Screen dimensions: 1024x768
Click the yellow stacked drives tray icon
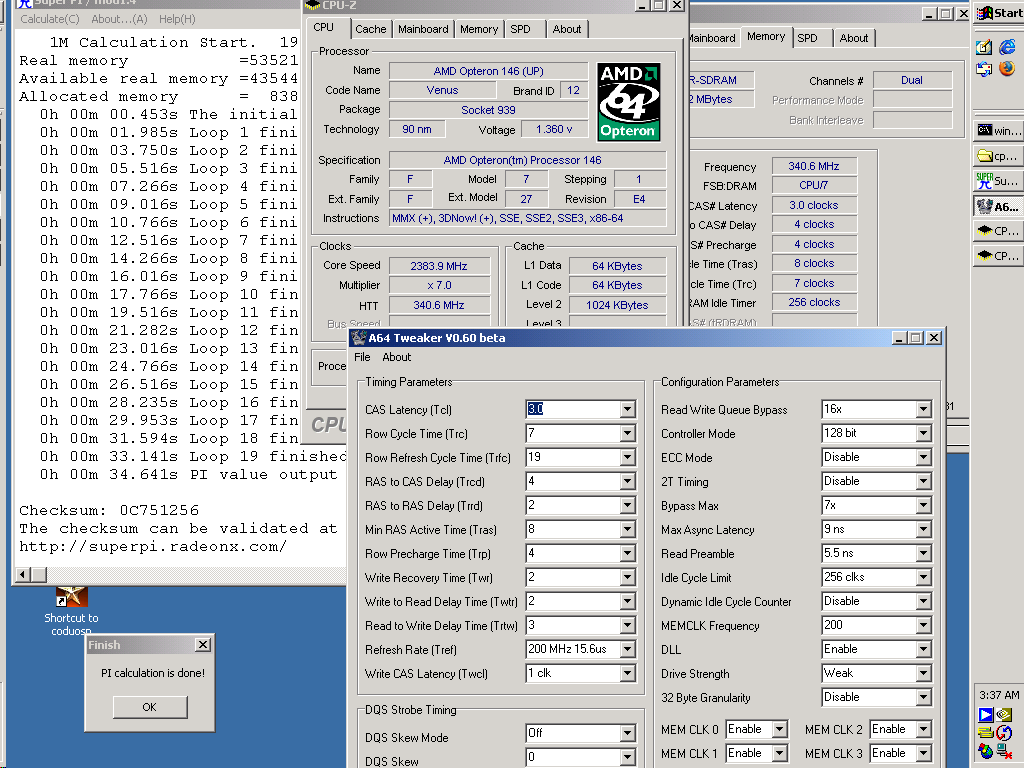click(x=985, y=733)
